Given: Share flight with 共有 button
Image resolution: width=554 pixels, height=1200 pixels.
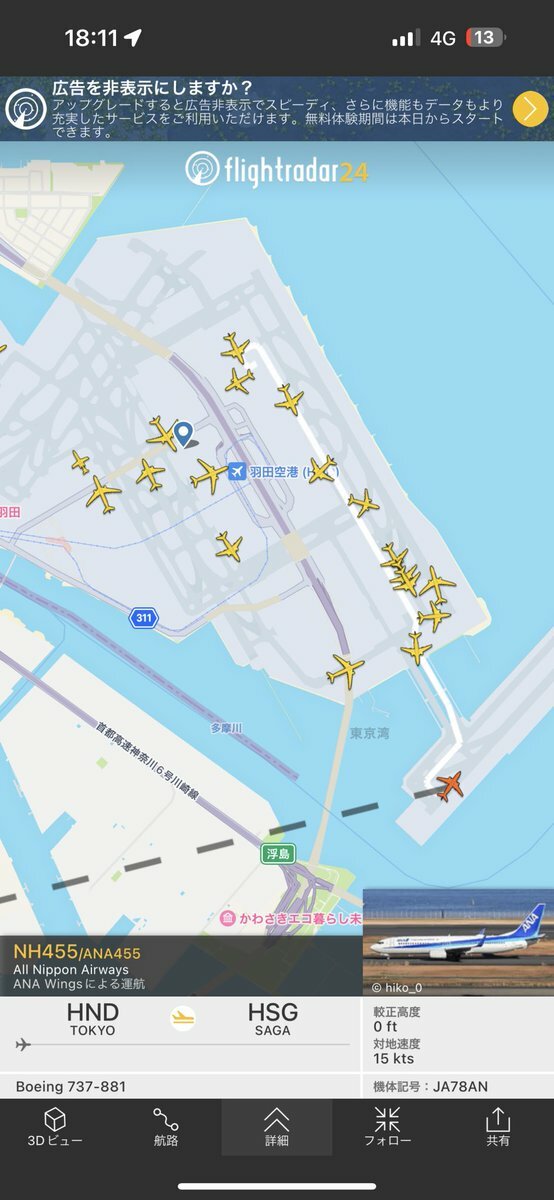Looking at the screenshot, I should (498, 1127).
